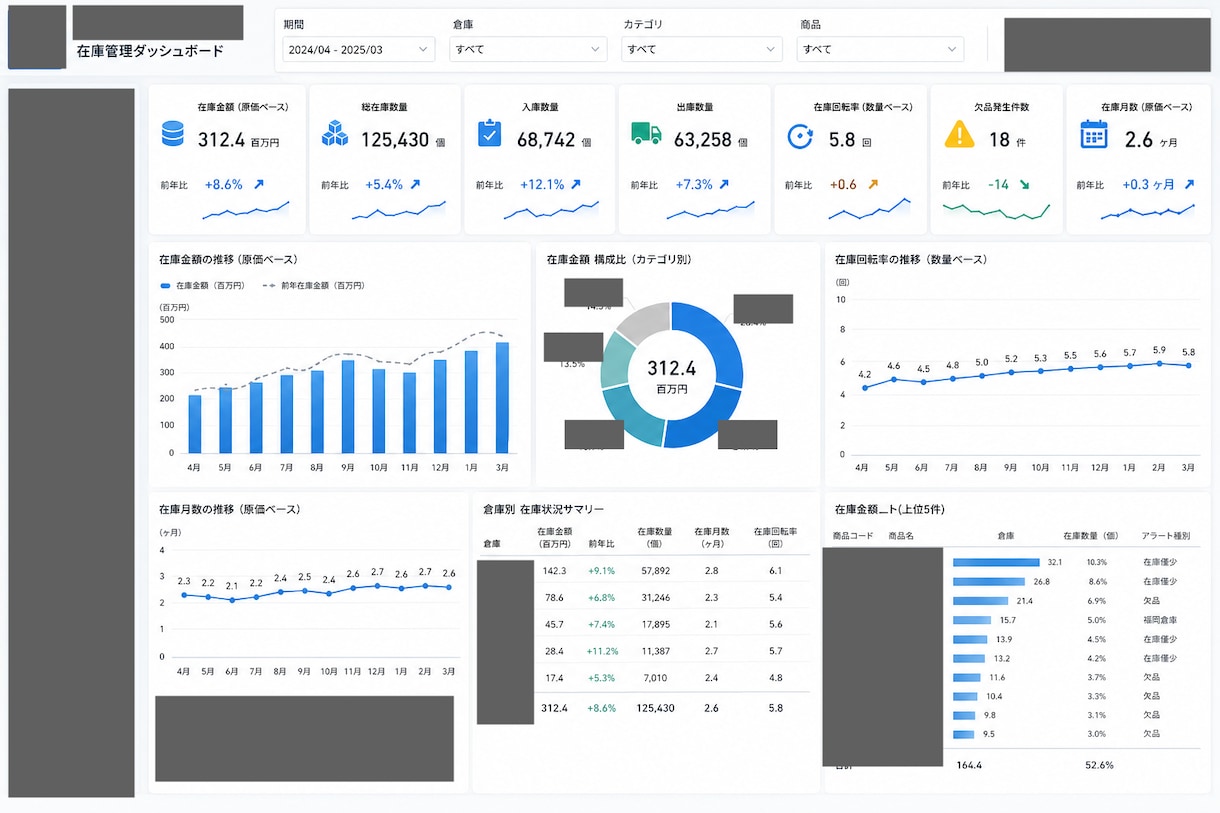Click the trend arrow in 在庫金額 KPI card

[259, 185]
